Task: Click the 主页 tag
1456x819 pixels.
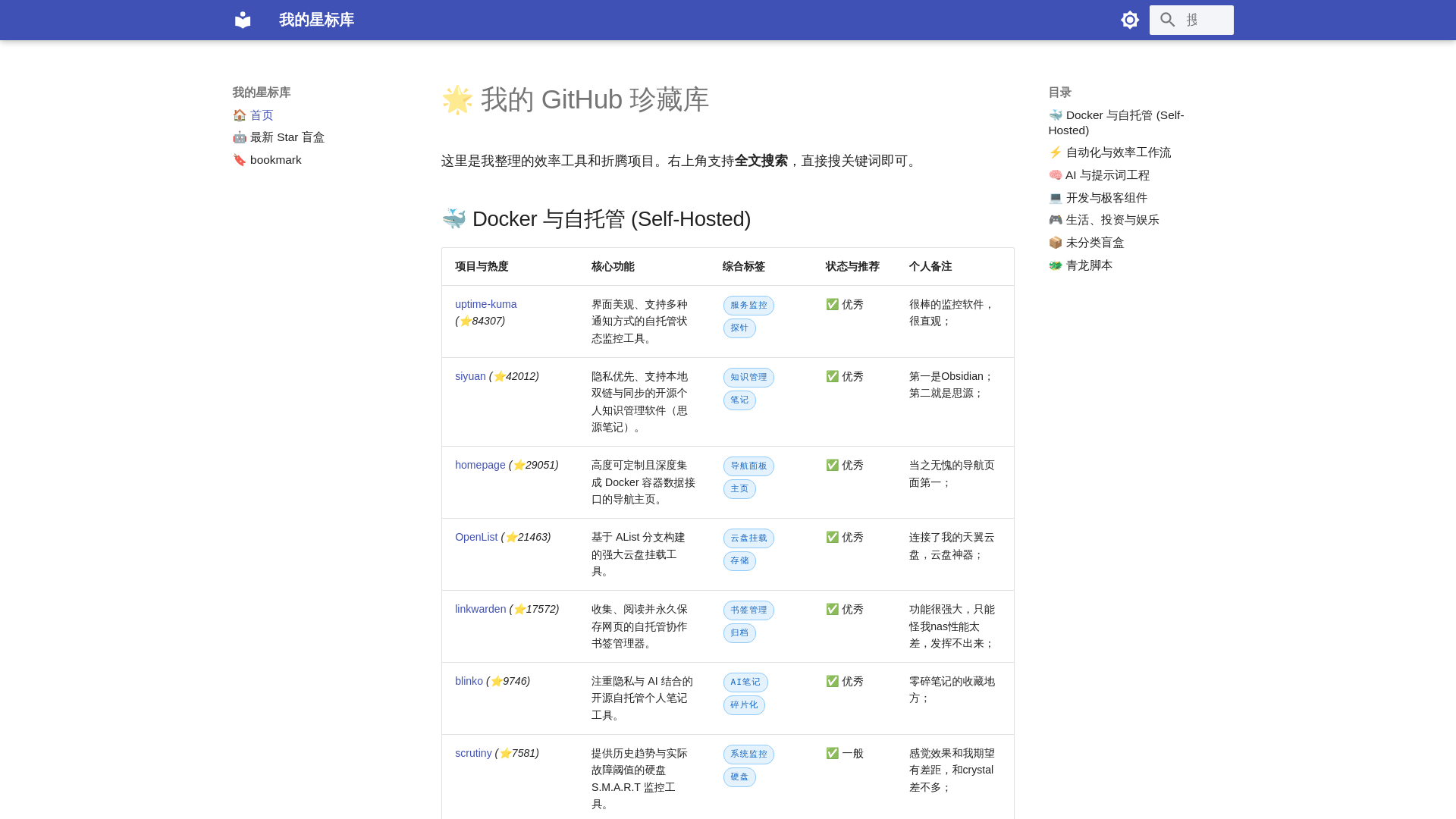Action: point(739,489)
